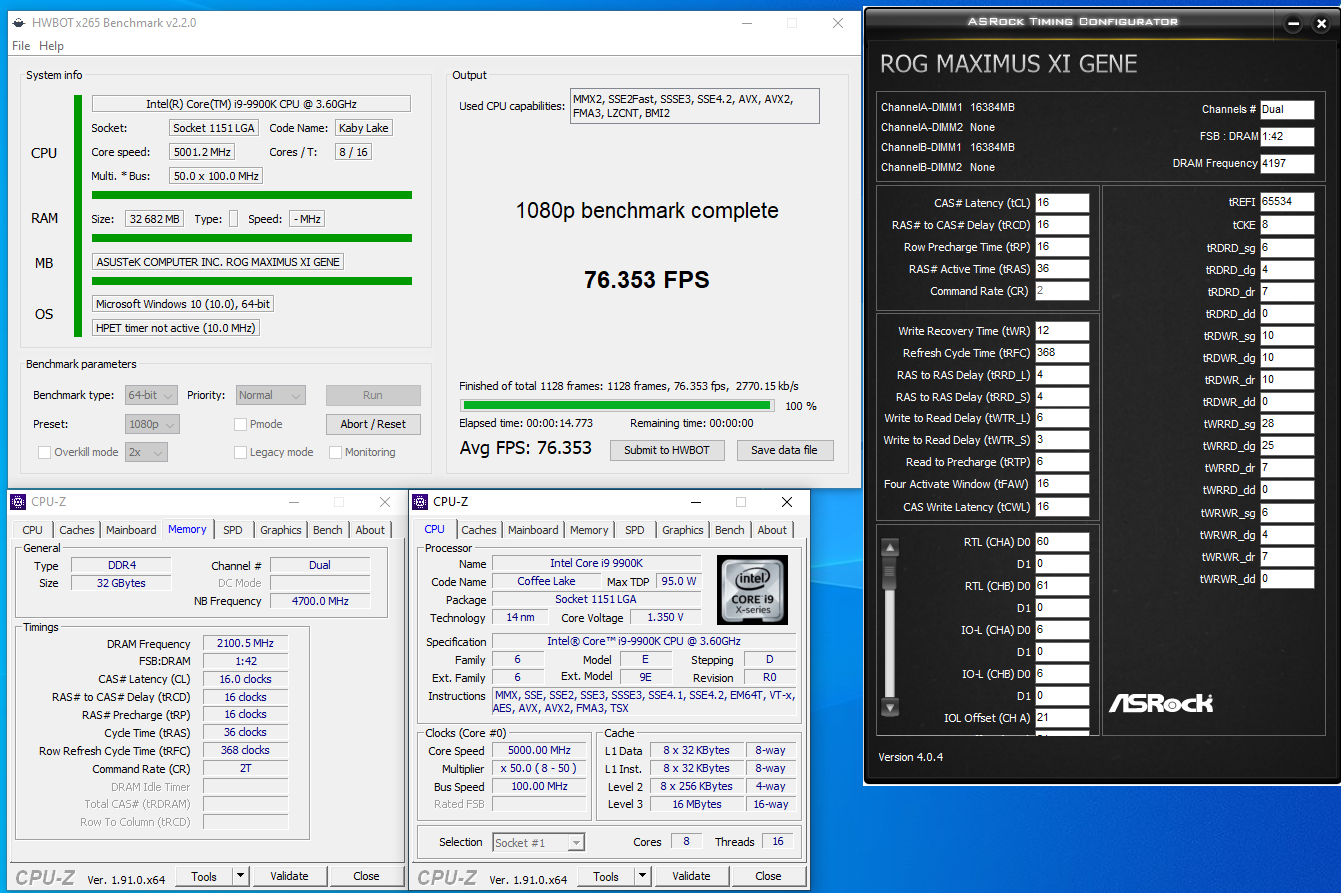1341x893 pixels.
Task: Click Validate in the CPU-tab CPU-Z window
Action: (x=691, y=876)
